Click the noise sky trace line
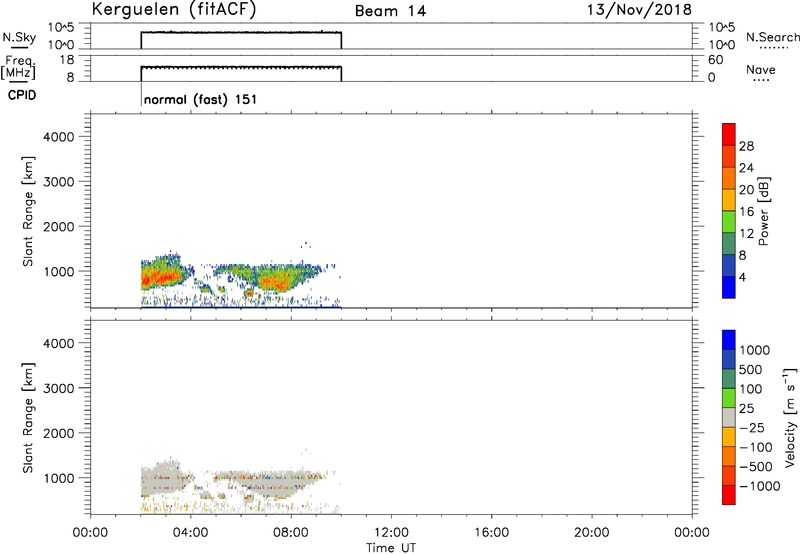This screenshot has height=554, width=800. tap(241, 33)
